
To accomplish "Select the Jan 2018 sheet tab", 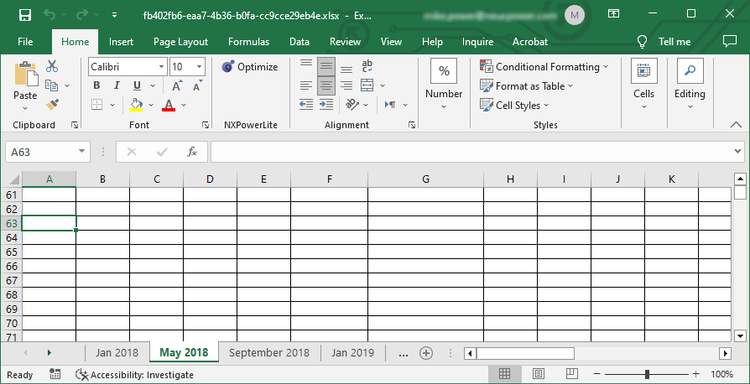I will (x=117, y=353).
